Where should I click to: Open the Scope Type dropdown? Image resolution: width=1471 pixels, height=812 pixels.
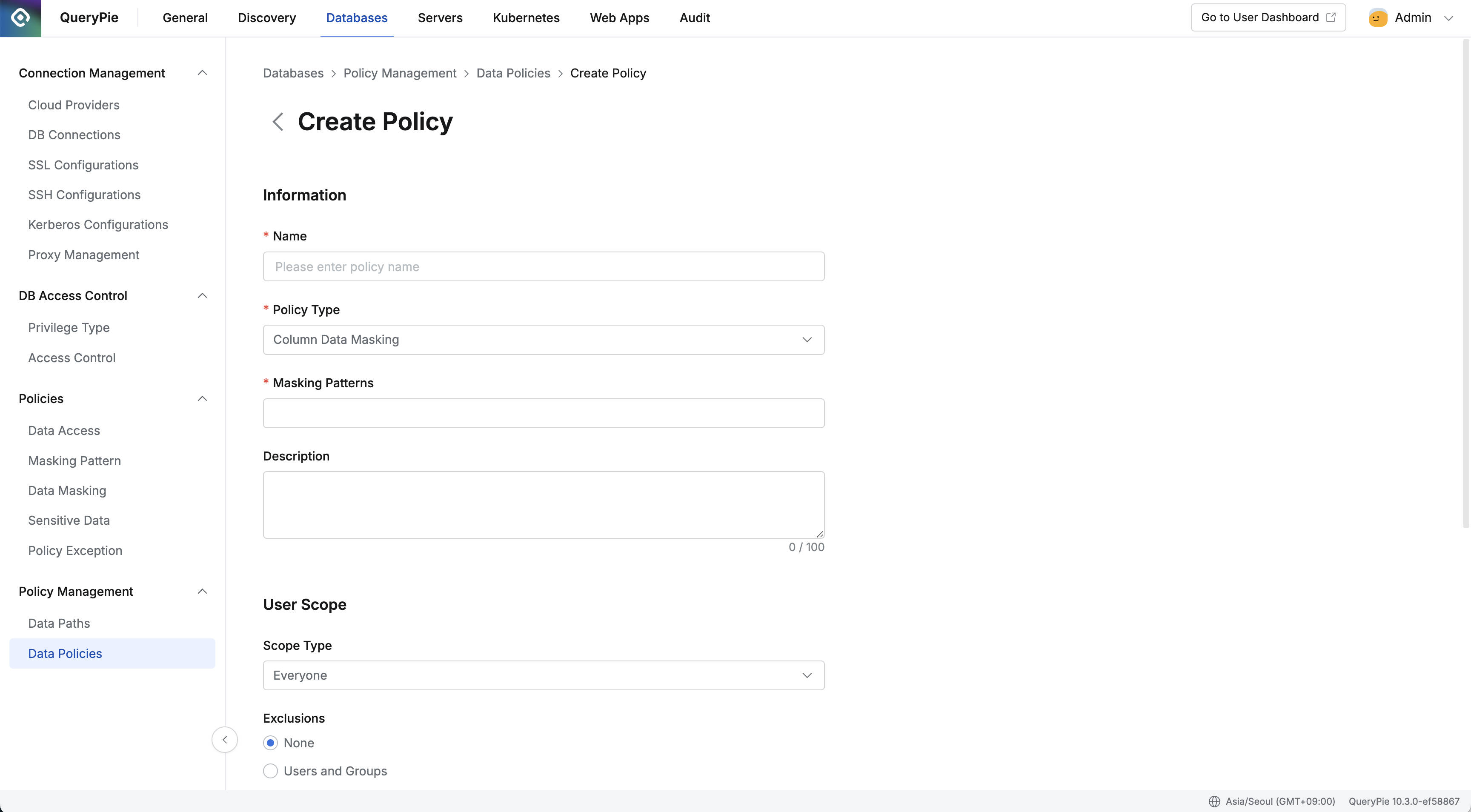click(543, 675)
